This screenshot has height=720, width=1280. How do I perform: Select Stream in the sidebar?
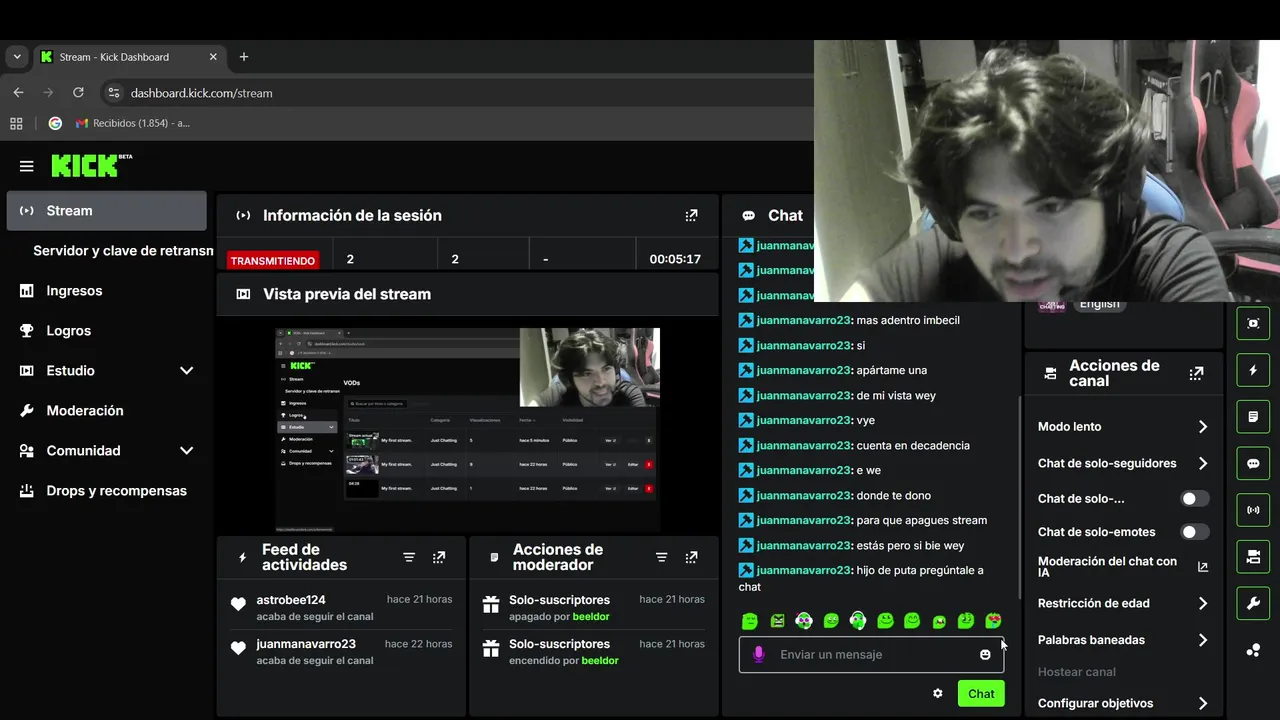106,211
